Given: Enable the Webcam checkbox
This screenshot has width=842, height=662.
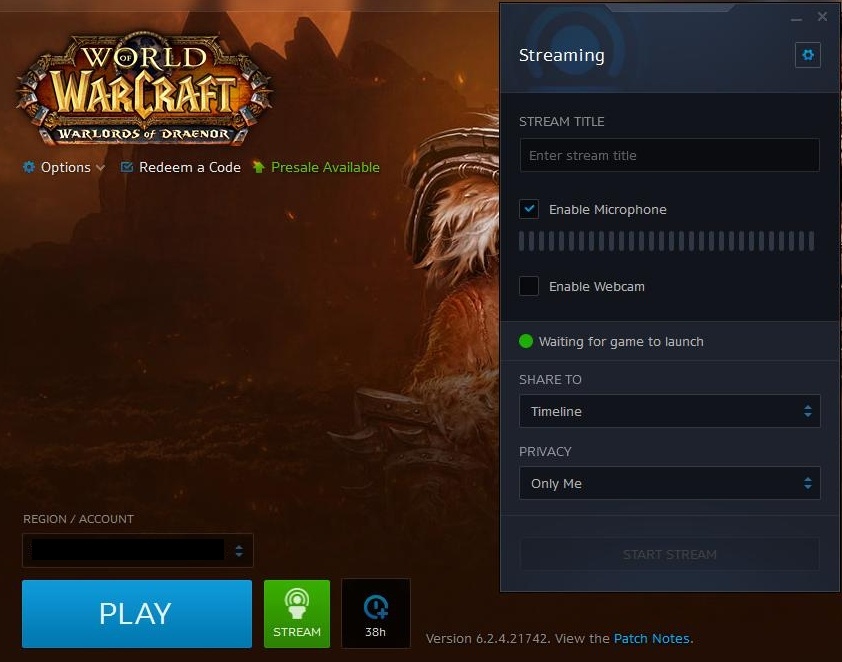Looking at the screenshot, I should tap(529, 286).
